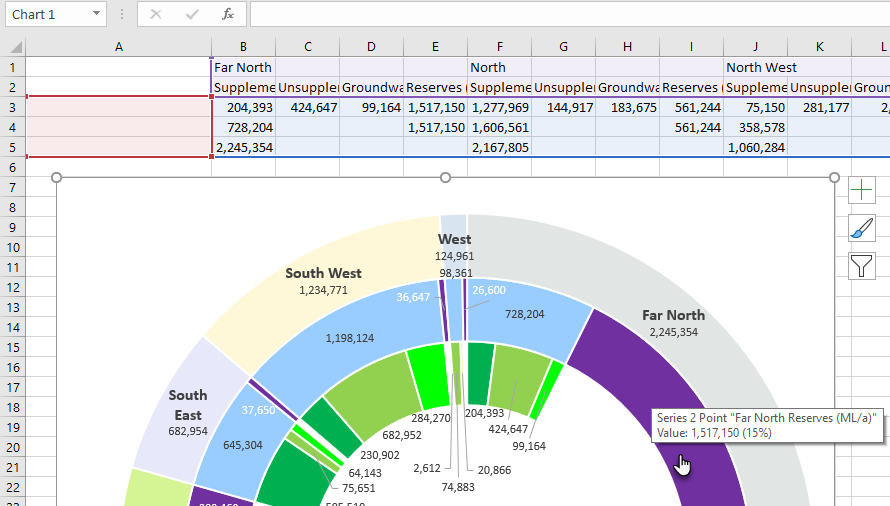Select column A header
The image size is (890, 506).
(119, 47)
